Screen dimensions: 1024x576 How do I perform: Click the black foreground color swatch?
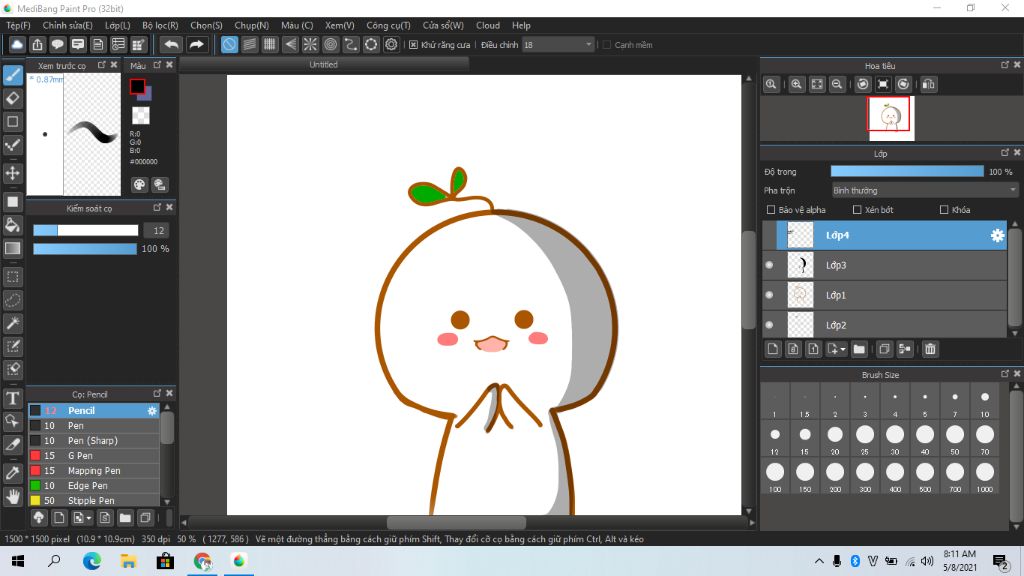(137, 86)
